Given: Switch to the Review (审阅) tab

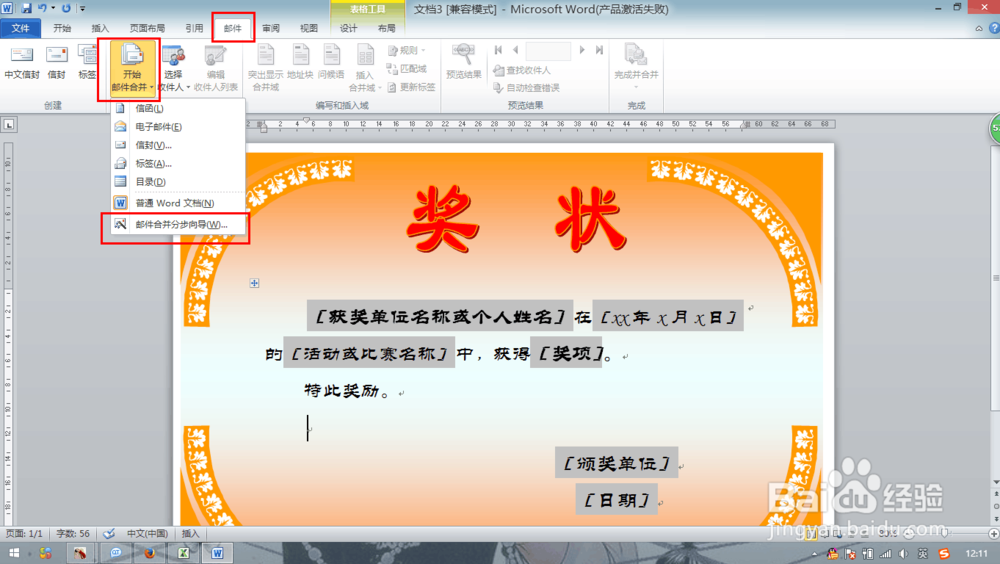Looking at the screenshot, I should 271,28.
